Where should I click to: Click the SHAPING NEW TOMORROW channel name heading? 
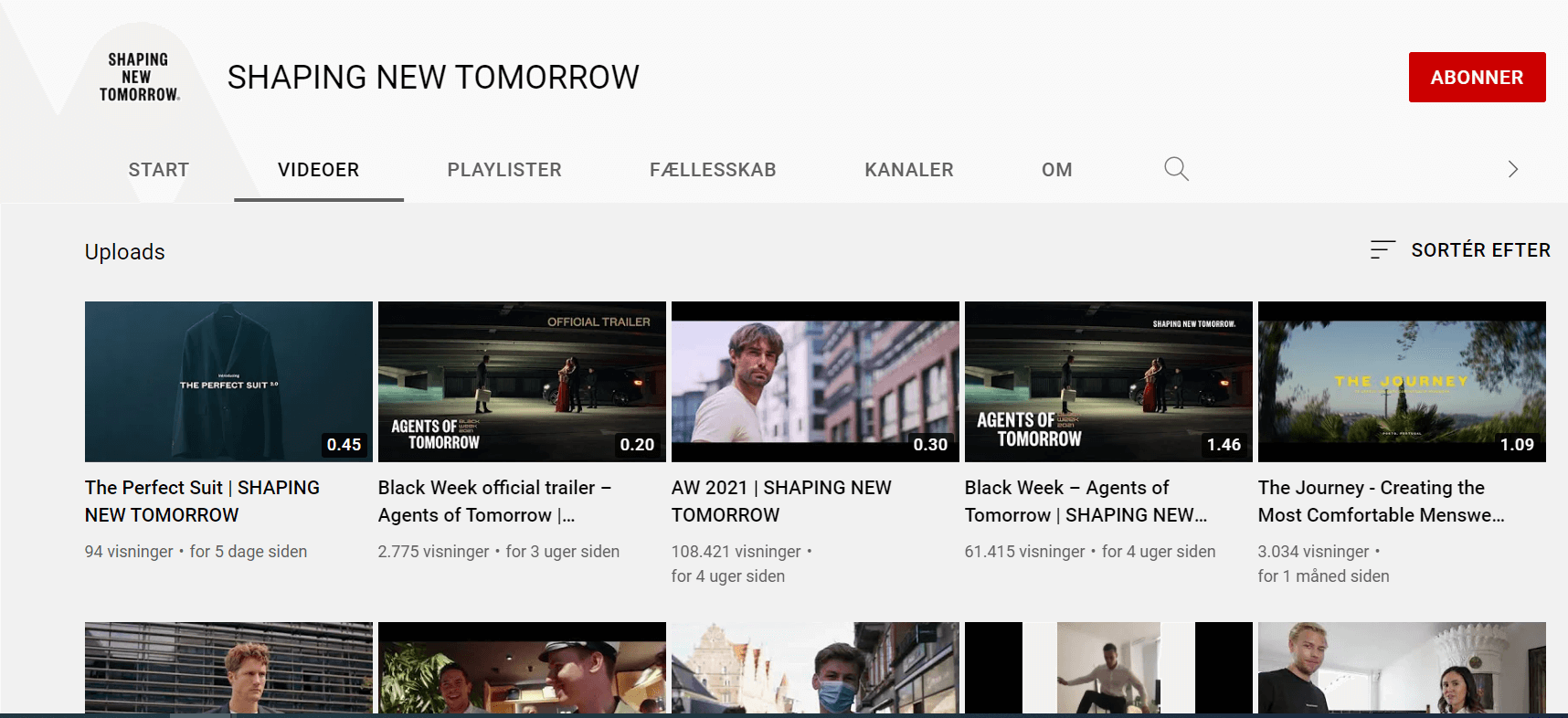coord(433,78)
